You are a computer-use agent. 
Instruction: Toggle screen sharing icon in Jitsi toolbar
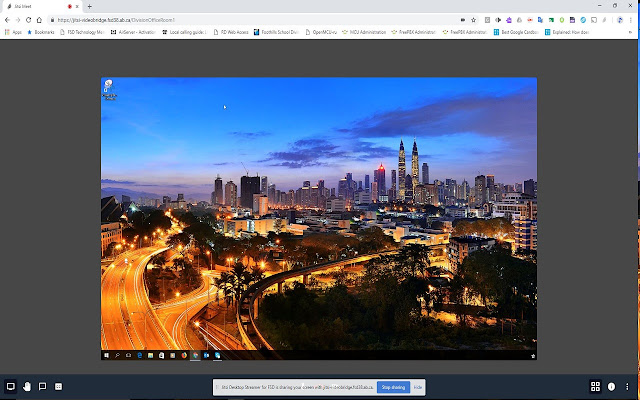point(11,386)
